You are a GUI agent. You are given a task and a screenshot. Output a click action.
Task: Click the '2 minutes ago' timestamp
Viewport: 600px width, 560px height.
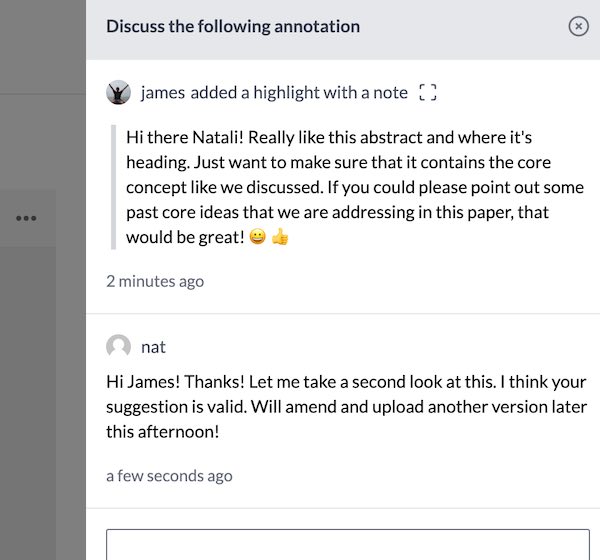coord(155,281)
